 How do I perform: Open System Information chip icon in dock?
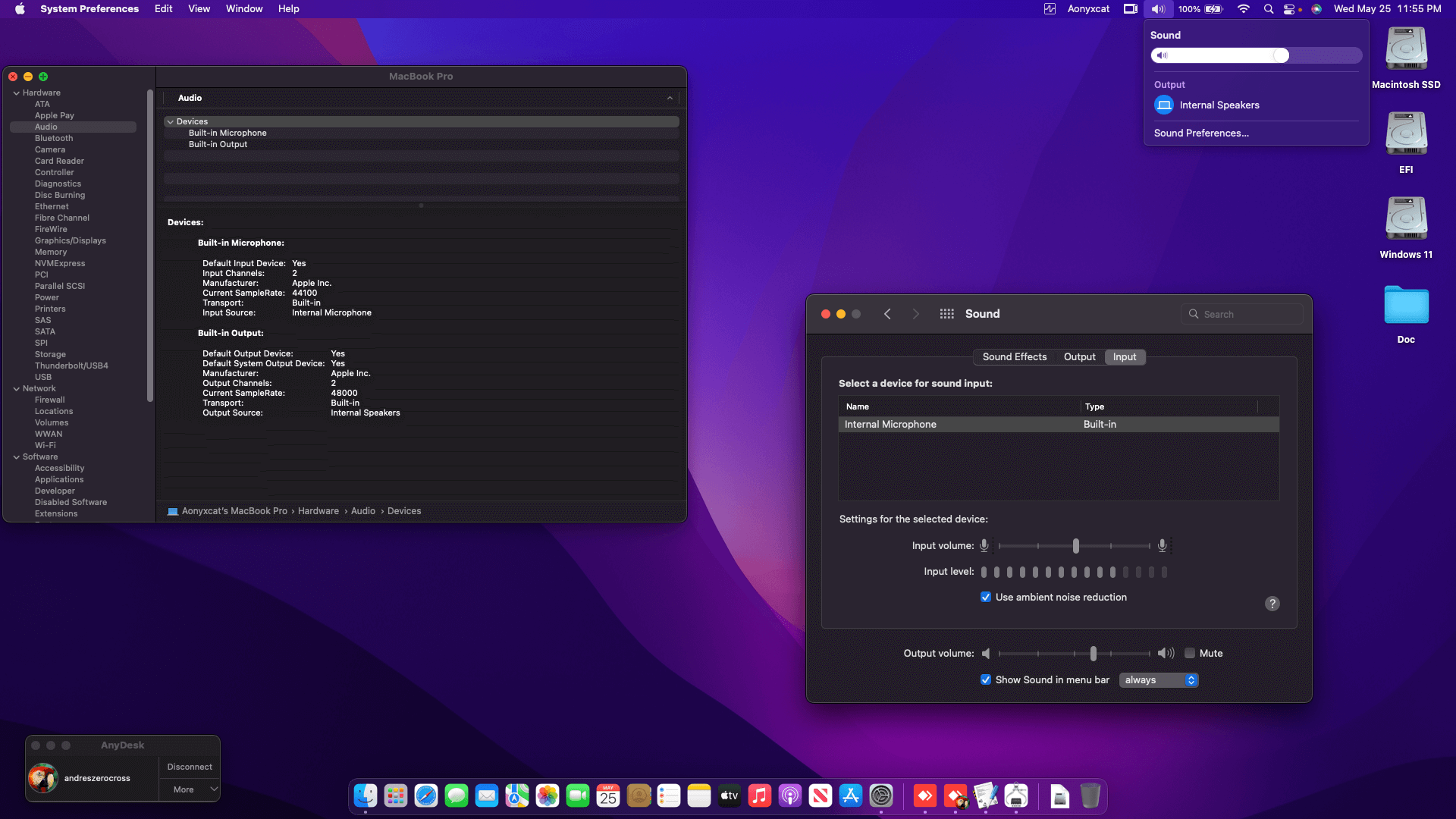click(x=1016, y=795)
